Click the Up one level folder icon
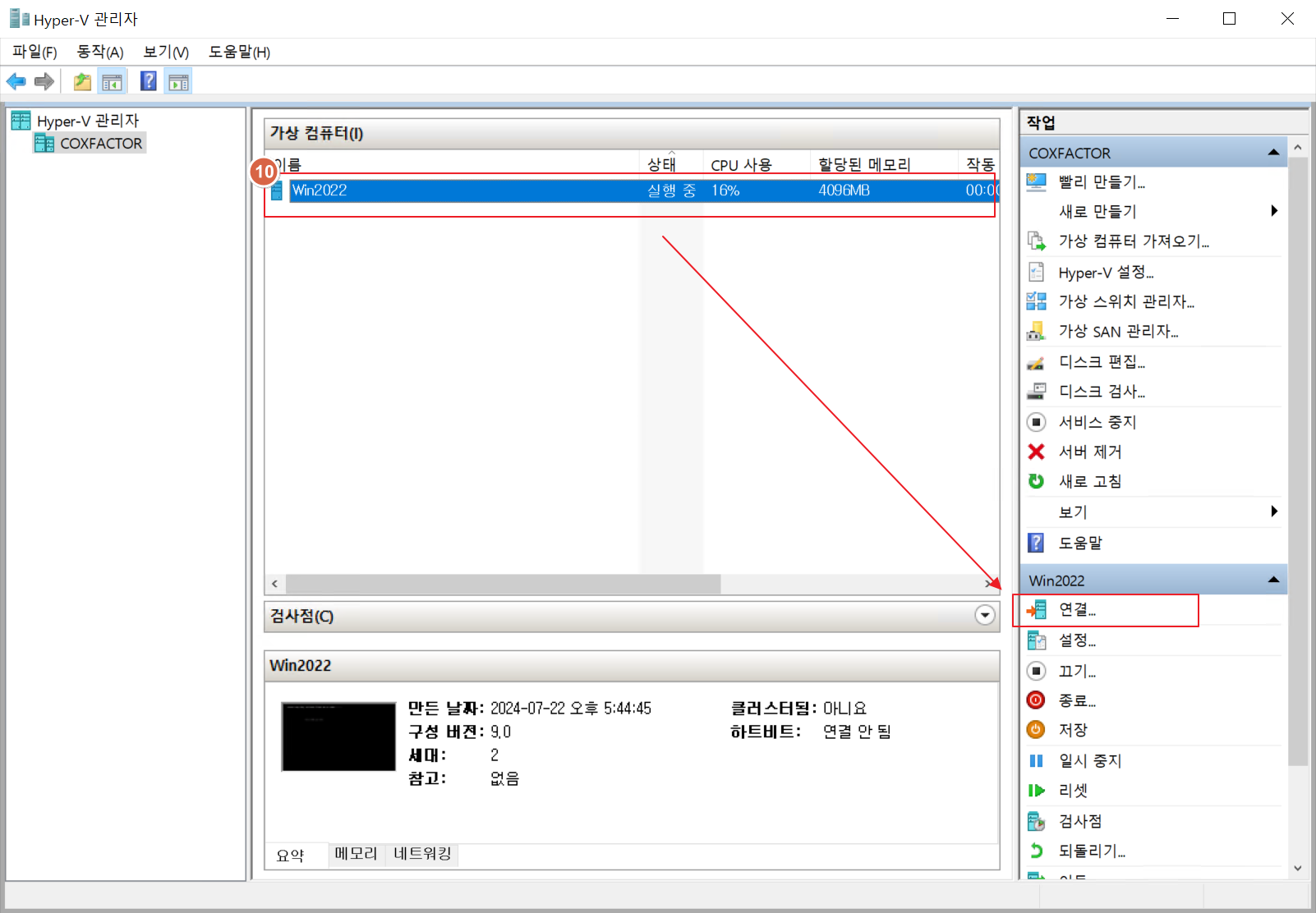Image resolution: width=1316 pixels, height=913 pixels. pyautogui.click(x=82, y=81)
